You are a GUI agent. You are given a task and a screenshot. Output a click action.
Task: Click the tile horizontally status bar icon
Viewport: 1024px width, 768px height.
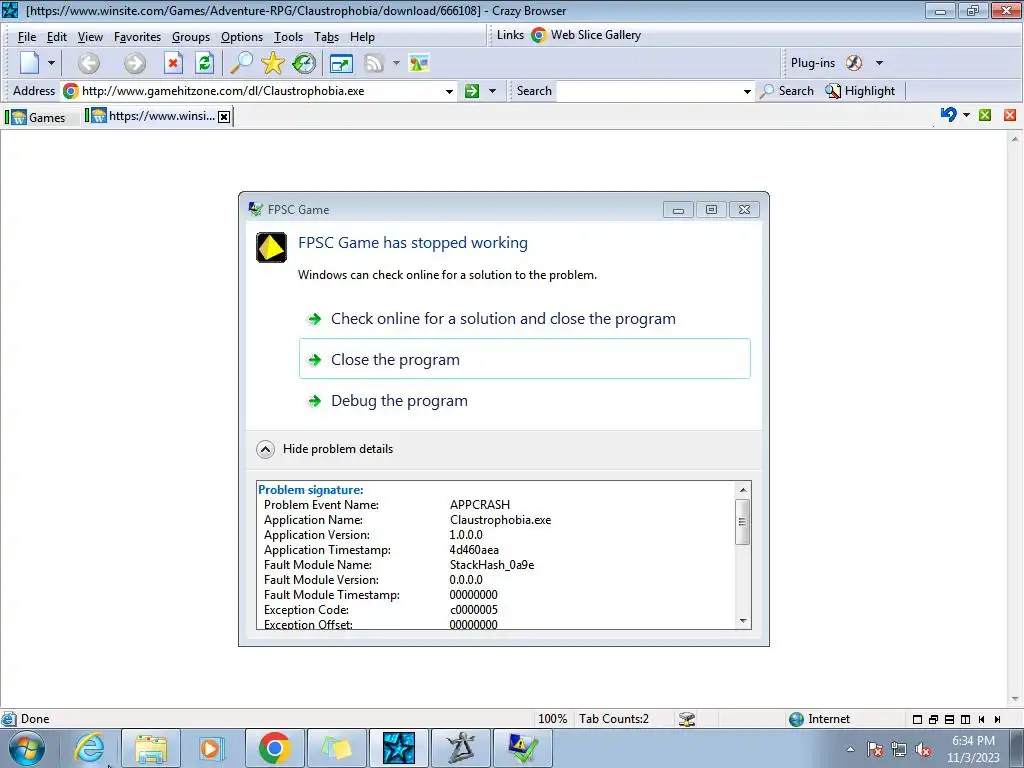(950, 719)
